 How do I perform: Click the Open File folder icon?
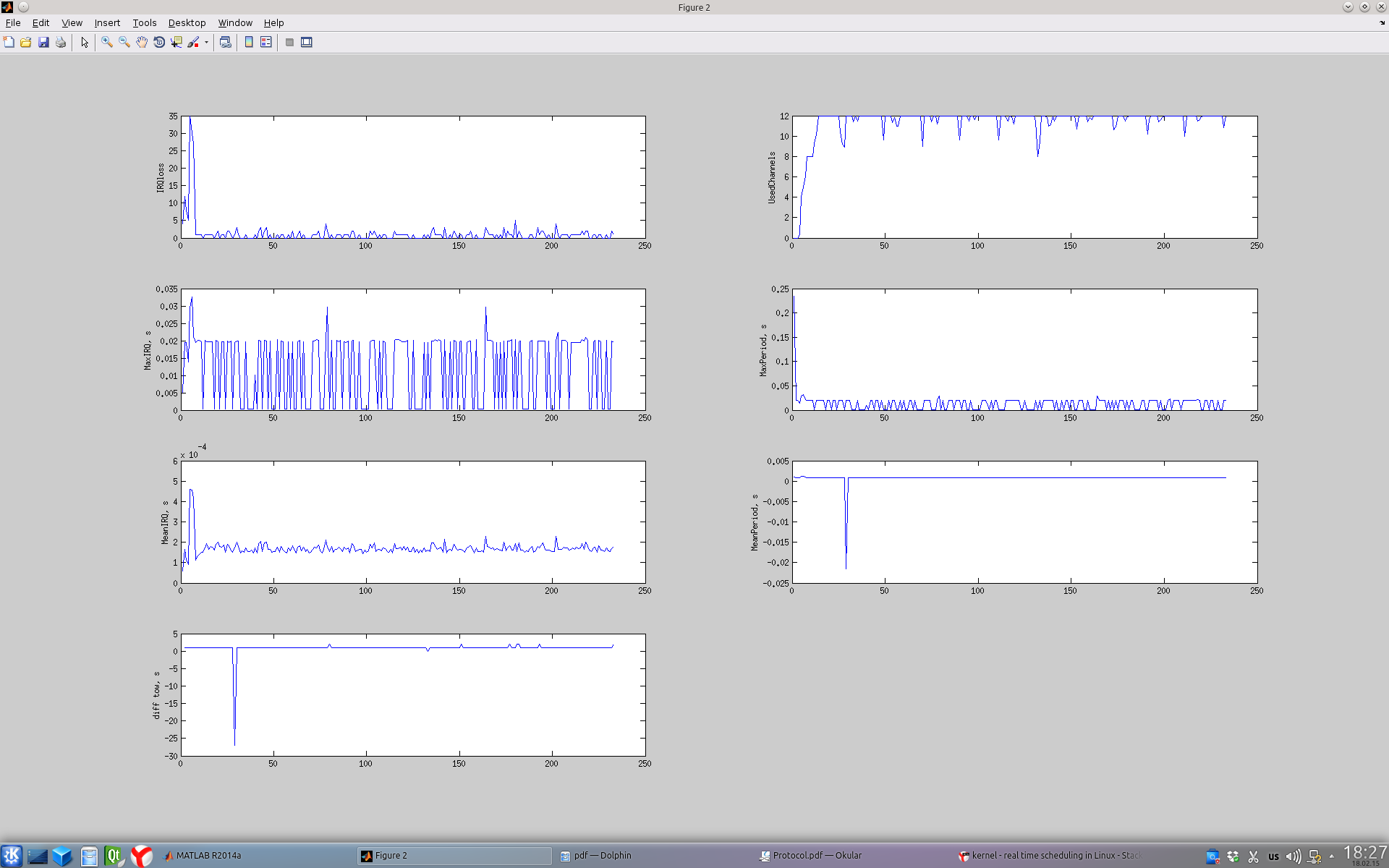(26, 42)
